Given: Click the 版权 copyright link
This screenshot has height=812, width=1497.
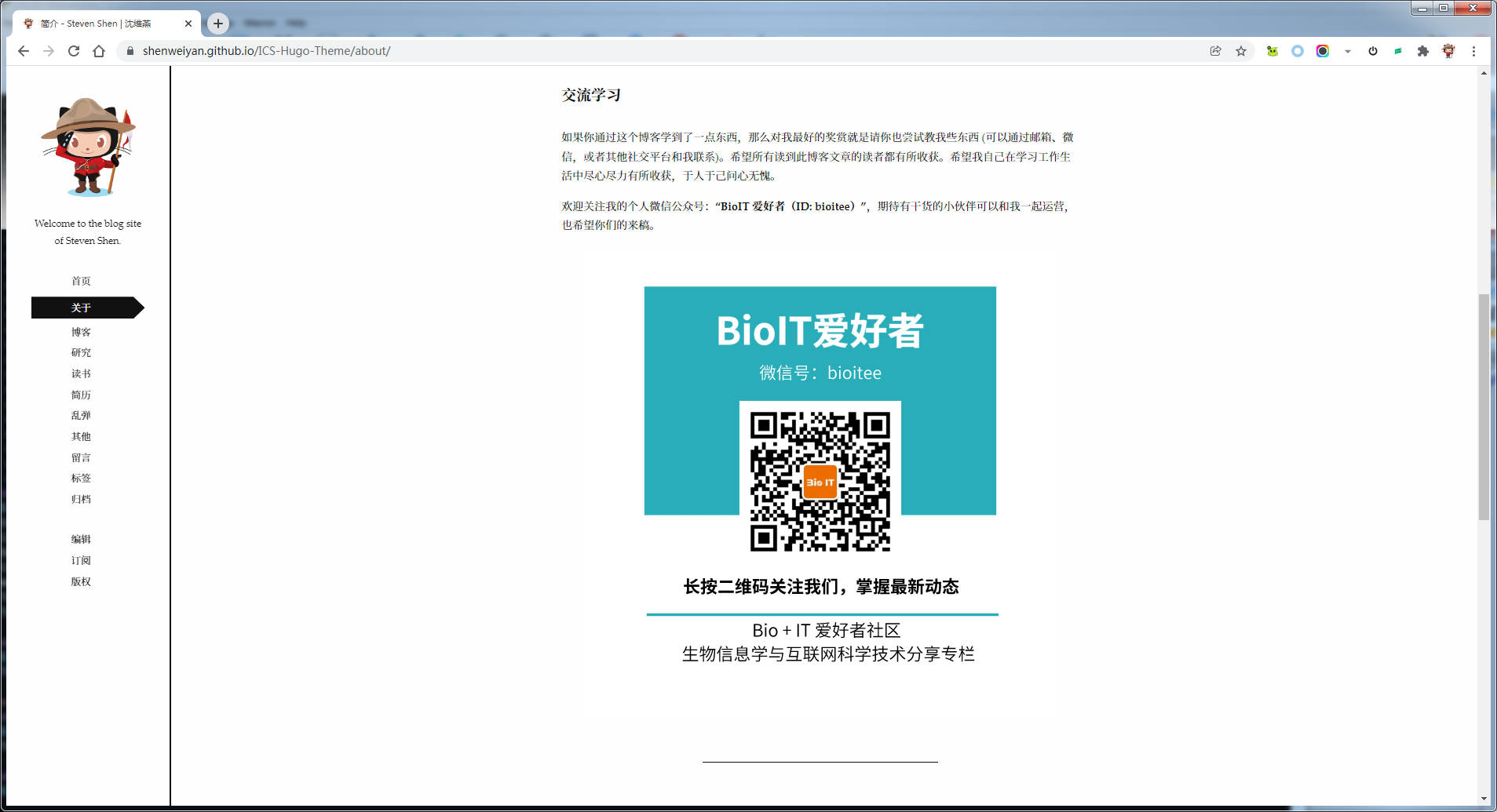Looking at the screenshot, I should click(81, 581).
